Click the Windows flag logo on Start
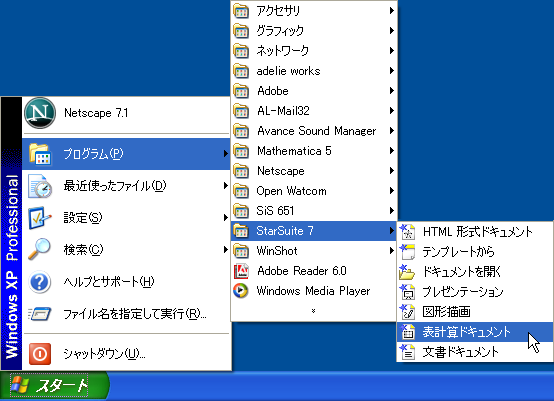The image size is (554, 401). [x=20, y=385]
